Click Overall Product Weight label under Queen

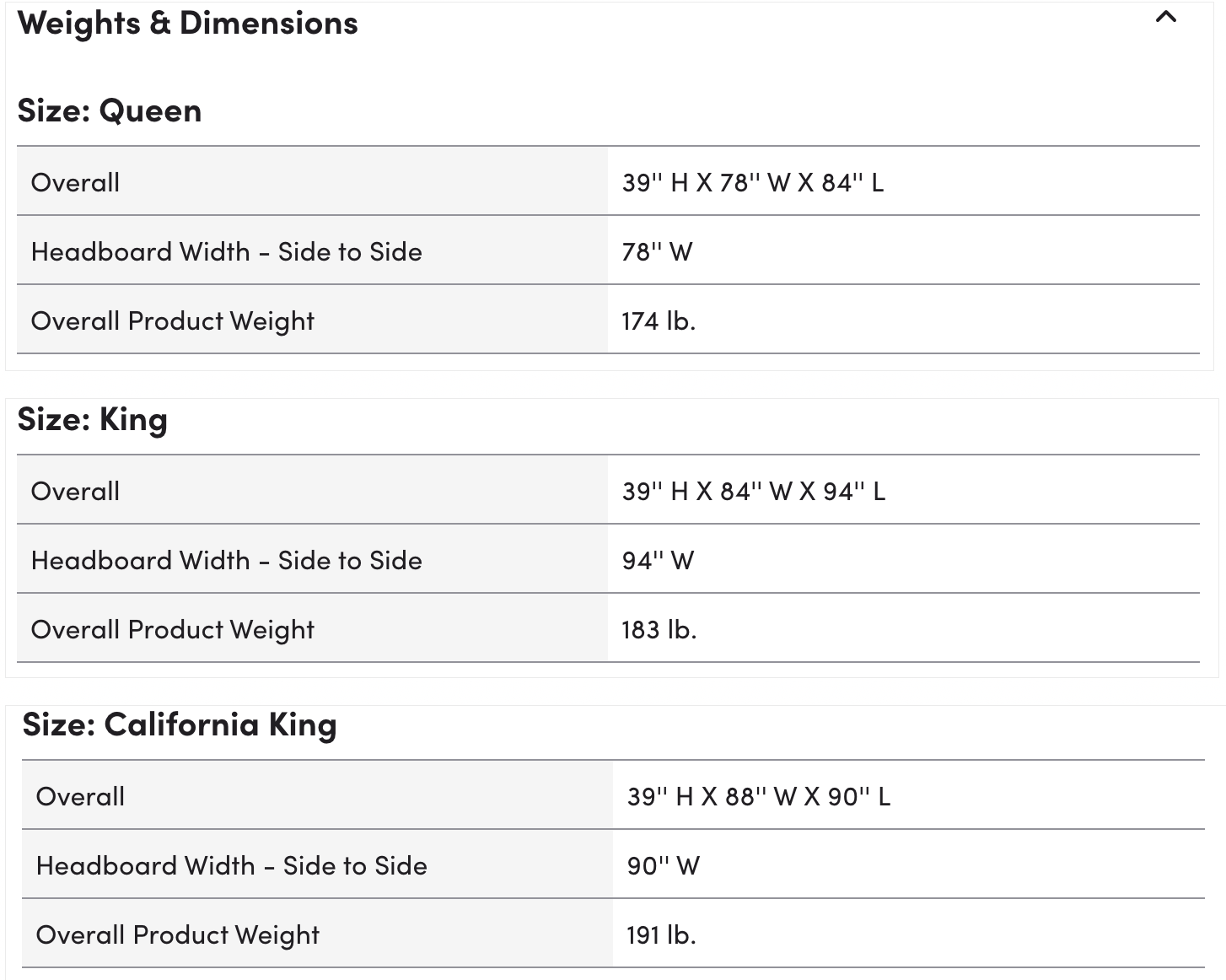click(x=173, y=321)
